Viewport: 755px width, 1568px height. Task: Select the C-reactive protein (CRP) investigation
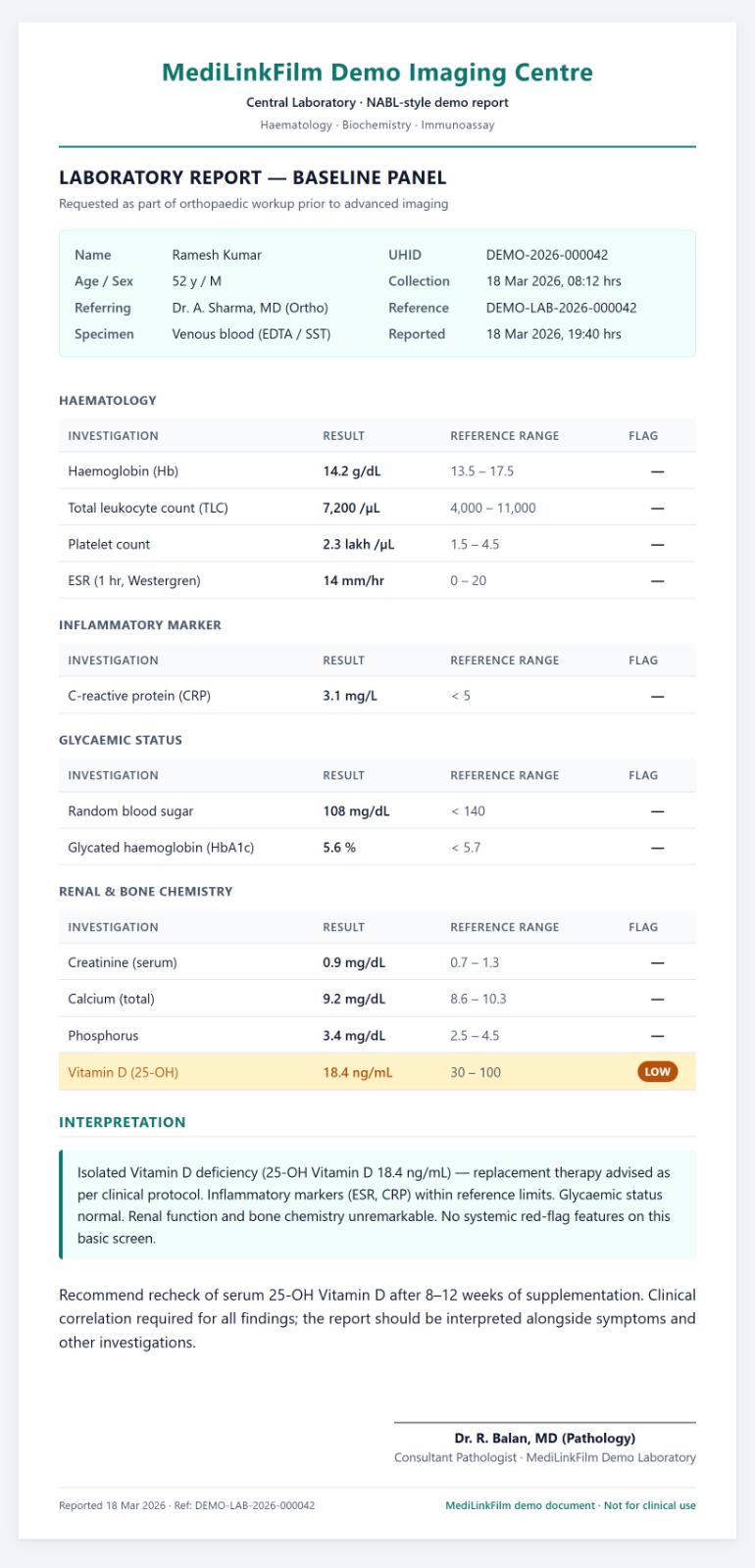click(x=139, y=696)
